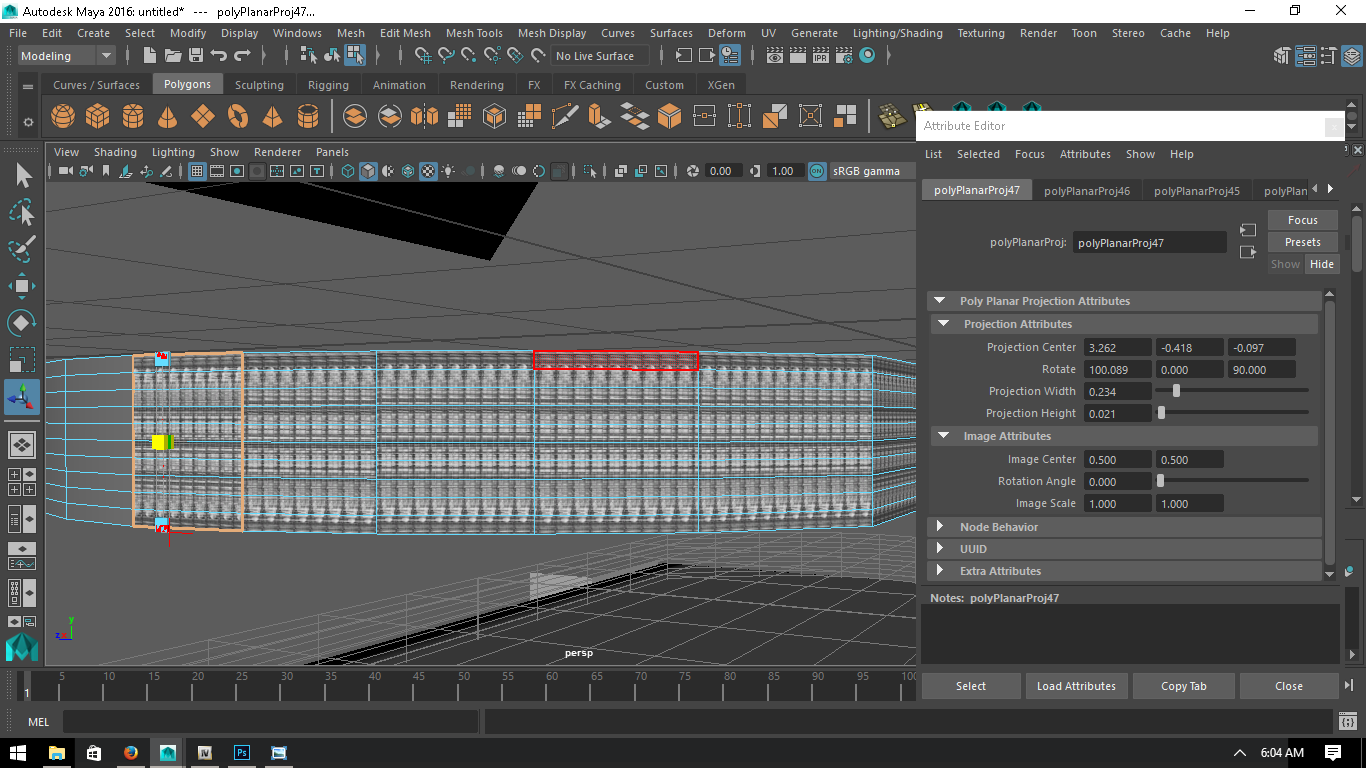Adjust the Projection Width slider

coord(1176,391)
